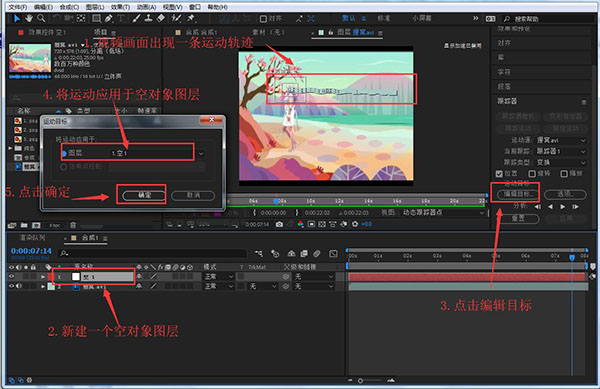
Task: Click analyze forward play arrow in tracker
Action: point(562,207)
